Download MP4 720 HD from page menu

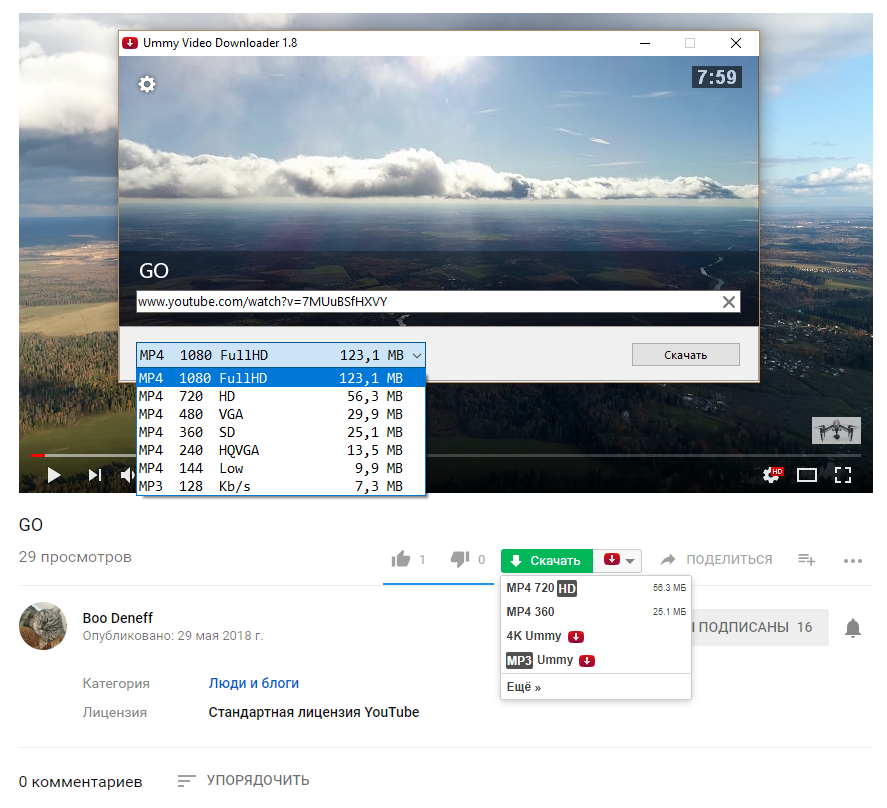click(x=596, y=588)
